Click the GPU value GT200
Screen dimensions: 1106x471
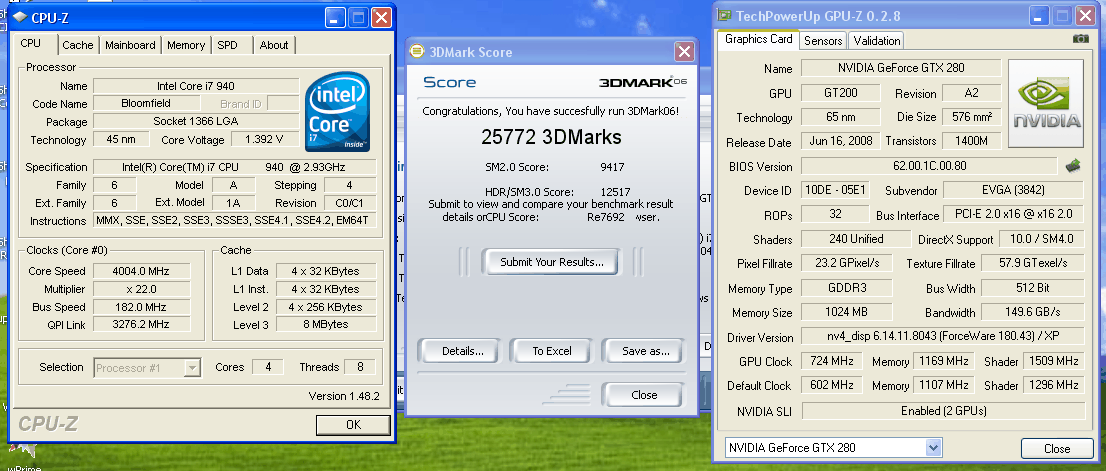pyautogui.click(x=840, y=93)
